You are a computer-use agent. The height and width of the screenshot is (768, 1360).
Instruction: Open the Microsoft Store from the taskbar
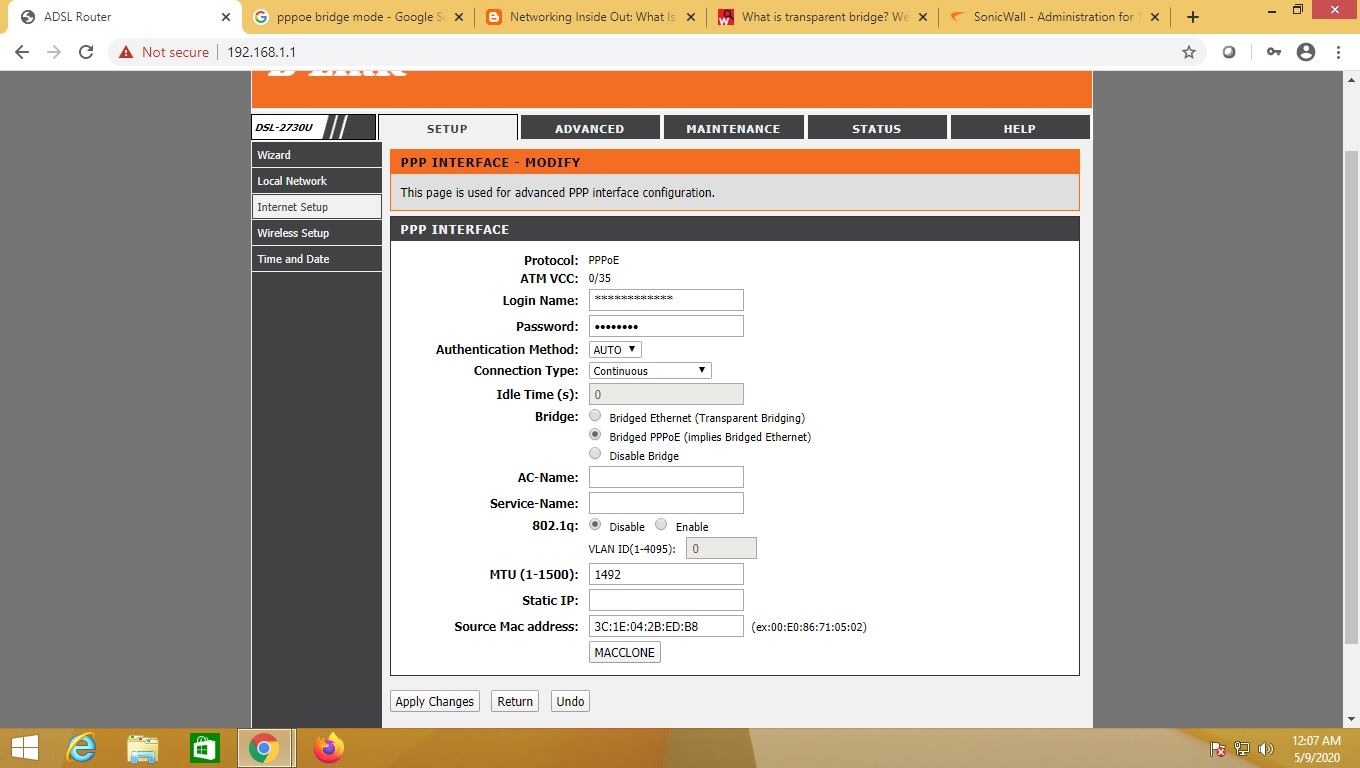pos(204,747)
